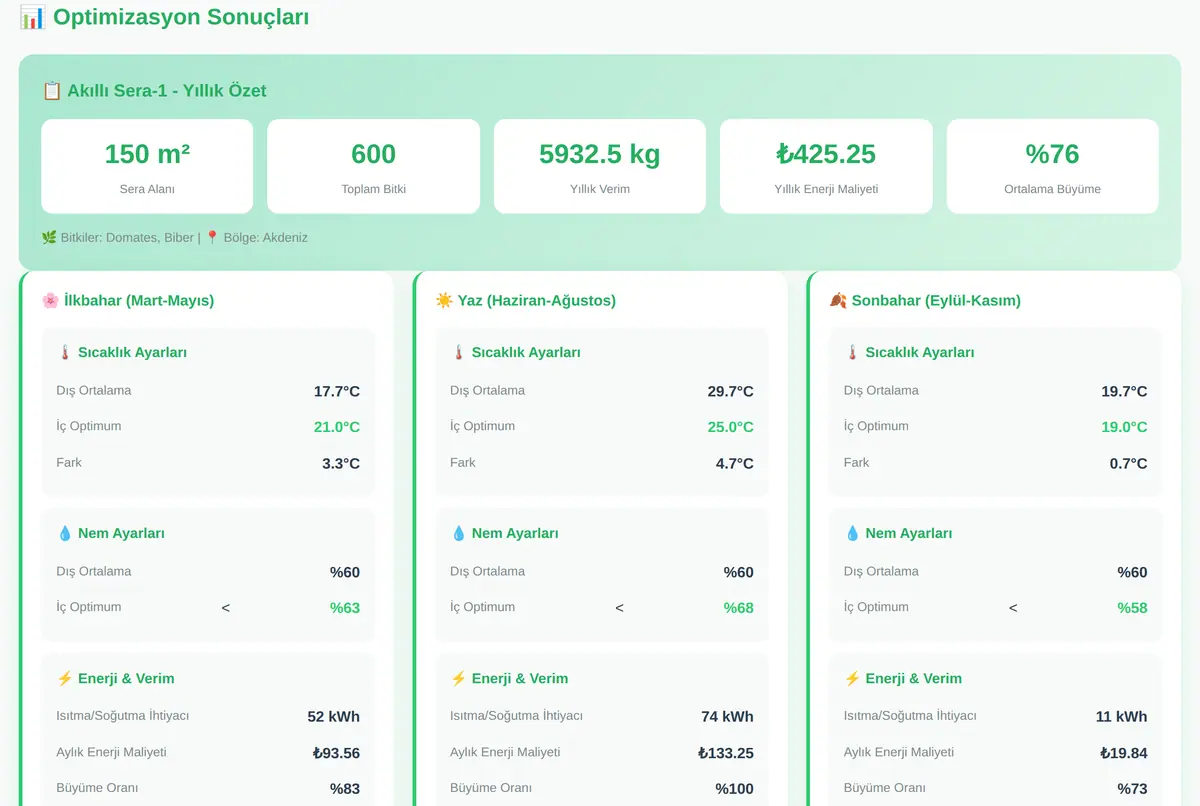This screenshot has height=806, width=1200.
Task: Click the Akıllı Sera-1 - Yıllık Özet title
Action: click(x=167, y=91)
